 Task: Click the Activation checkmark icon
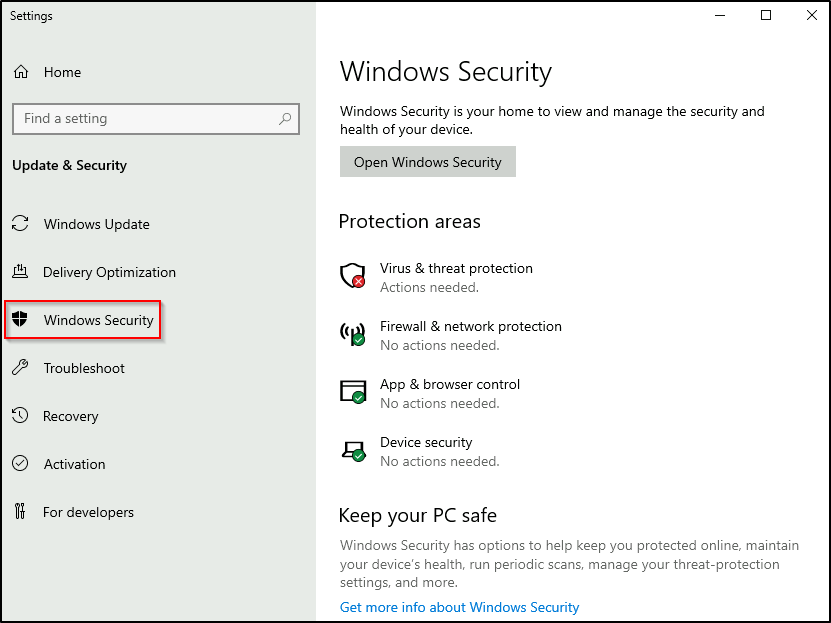point(20,464)
